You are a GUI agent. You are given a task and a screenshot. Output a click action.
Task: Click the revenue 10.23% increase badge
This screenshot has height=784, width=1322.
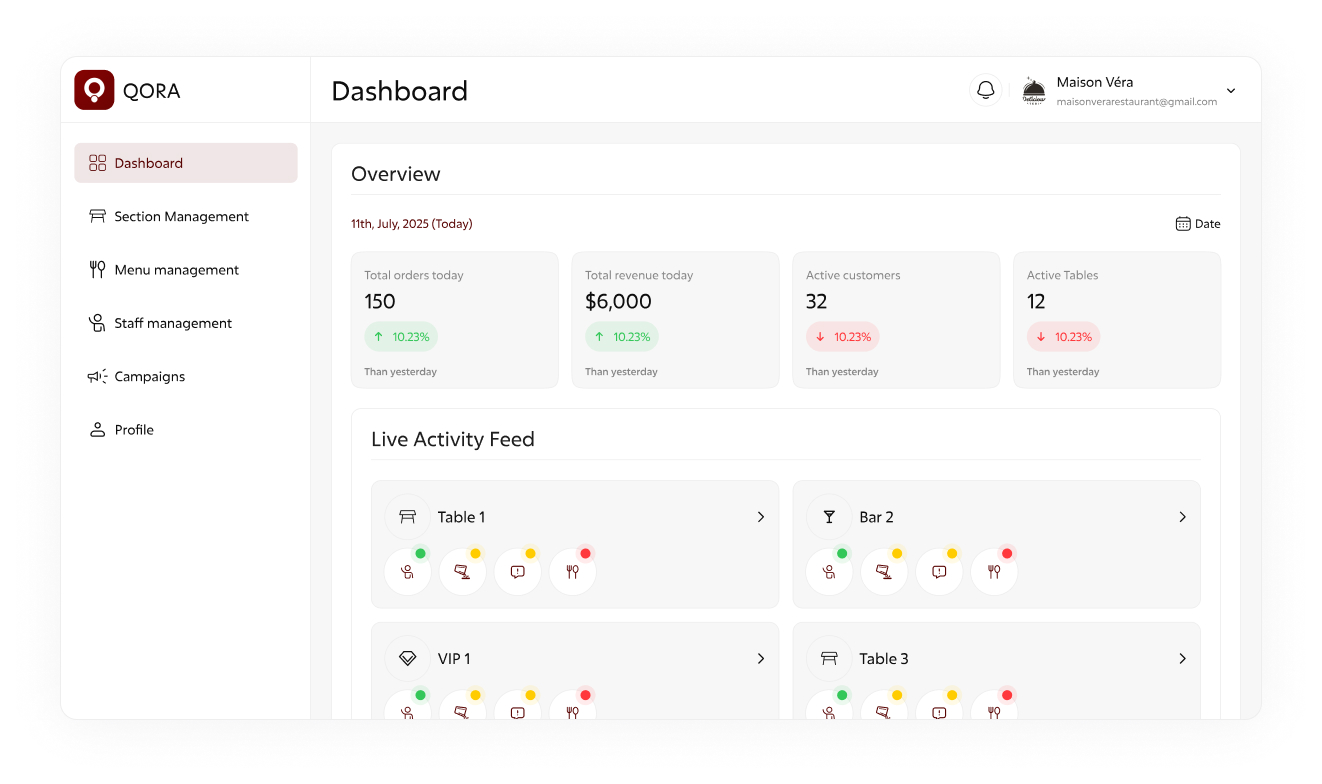coord(622,337)
